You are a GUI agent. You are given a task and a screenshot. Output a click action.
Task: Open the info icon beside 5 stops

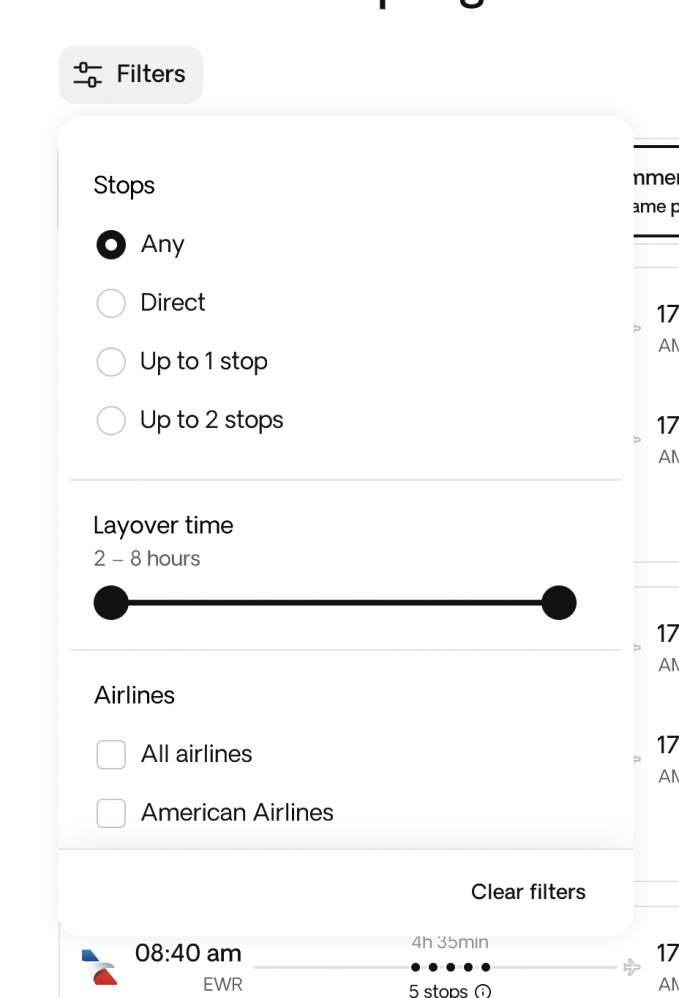click(x=483, y=991)
